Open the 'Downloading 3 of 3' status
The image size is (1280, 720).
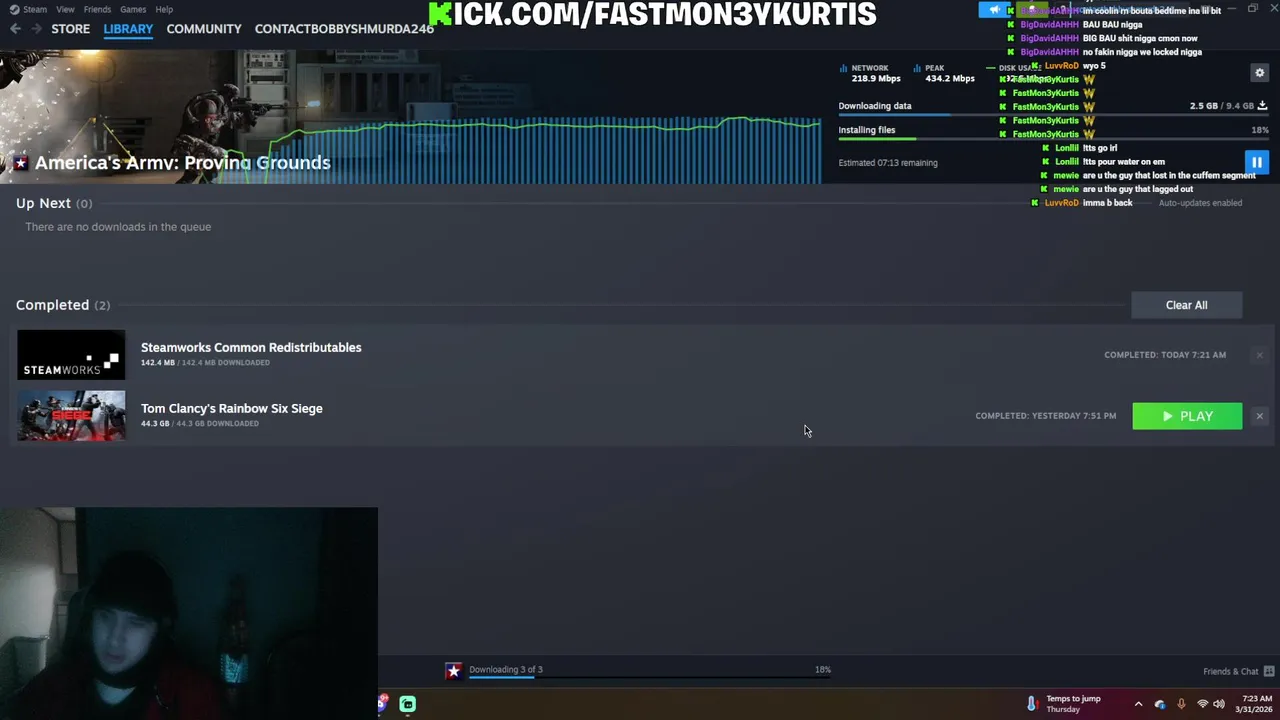pos(506,670)
